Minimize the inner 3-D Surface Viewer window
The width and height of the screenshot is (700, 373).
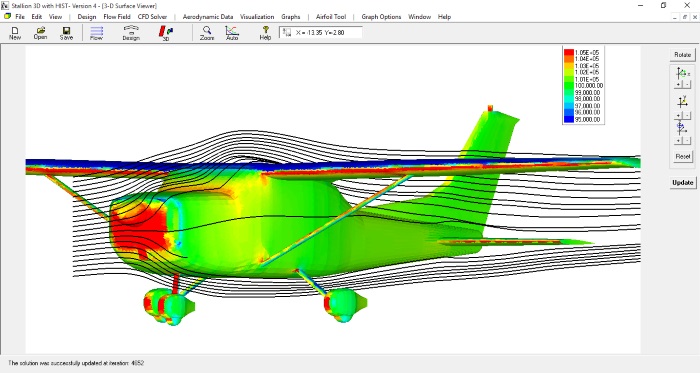tap(675, 17)
